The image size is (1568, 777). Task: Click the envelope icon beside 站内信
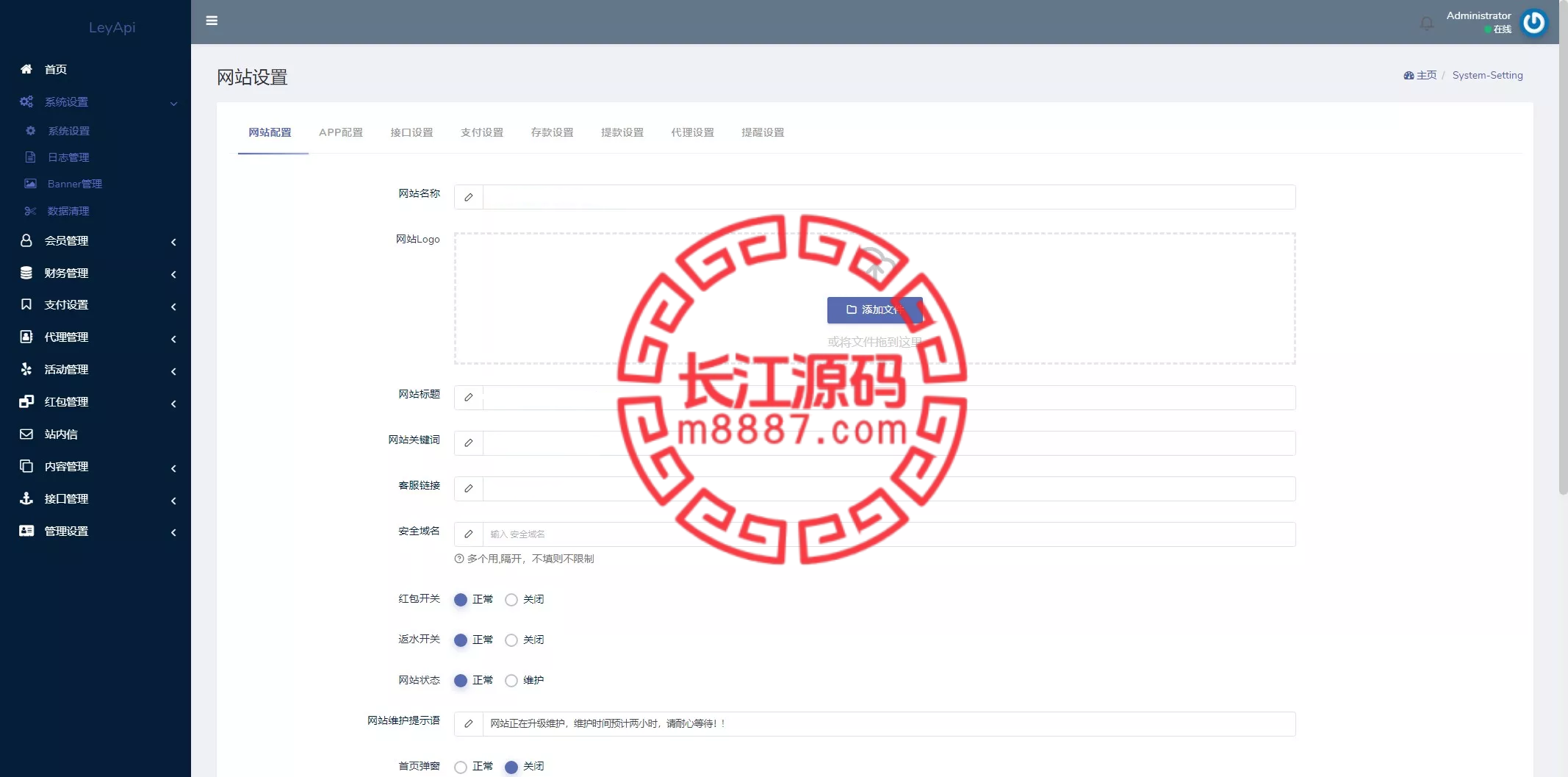[x=26, y=434]
